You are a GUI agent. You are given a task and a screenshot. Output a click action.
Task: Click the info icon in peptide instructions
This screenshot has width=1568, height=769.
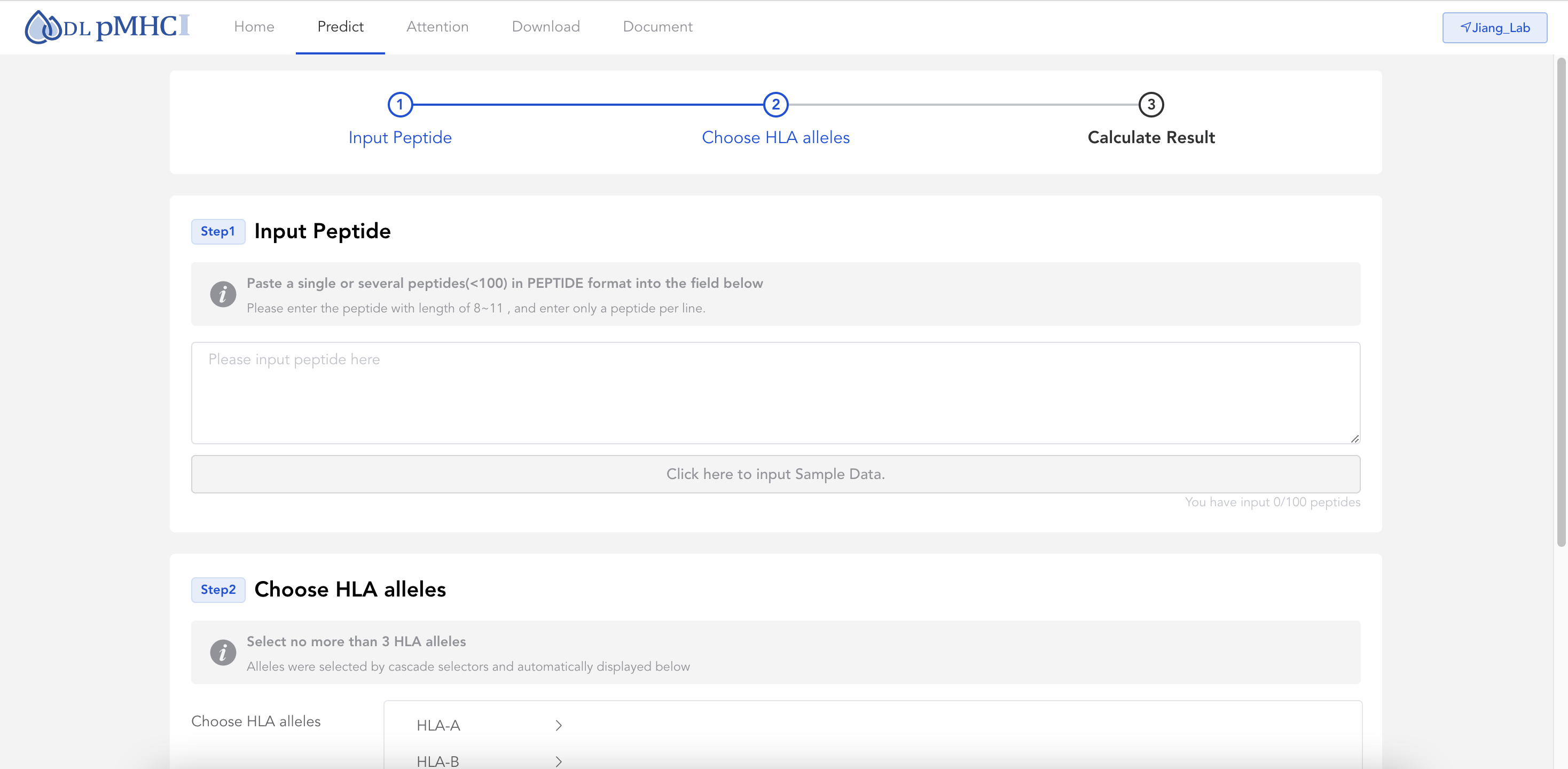click(223, 294)
